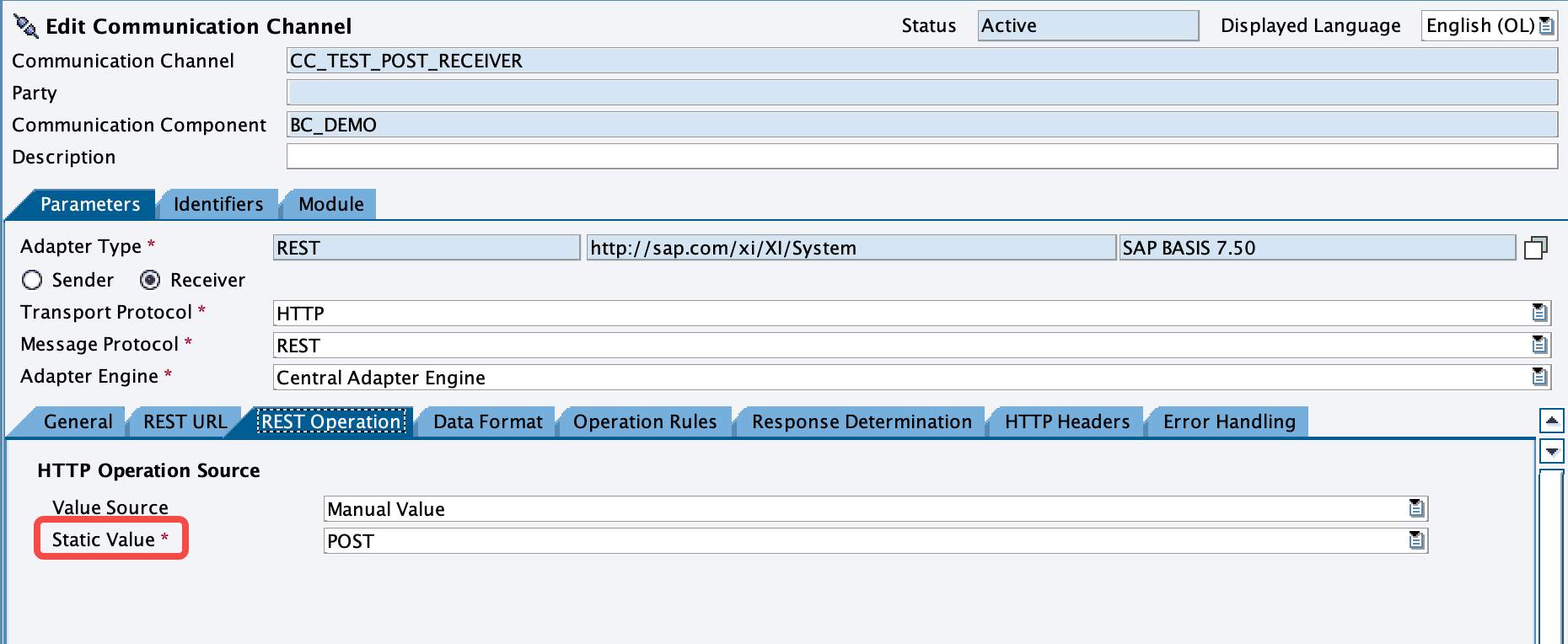
Task: Click the HTTP Operation Source heading
Action: coord(148,470)
